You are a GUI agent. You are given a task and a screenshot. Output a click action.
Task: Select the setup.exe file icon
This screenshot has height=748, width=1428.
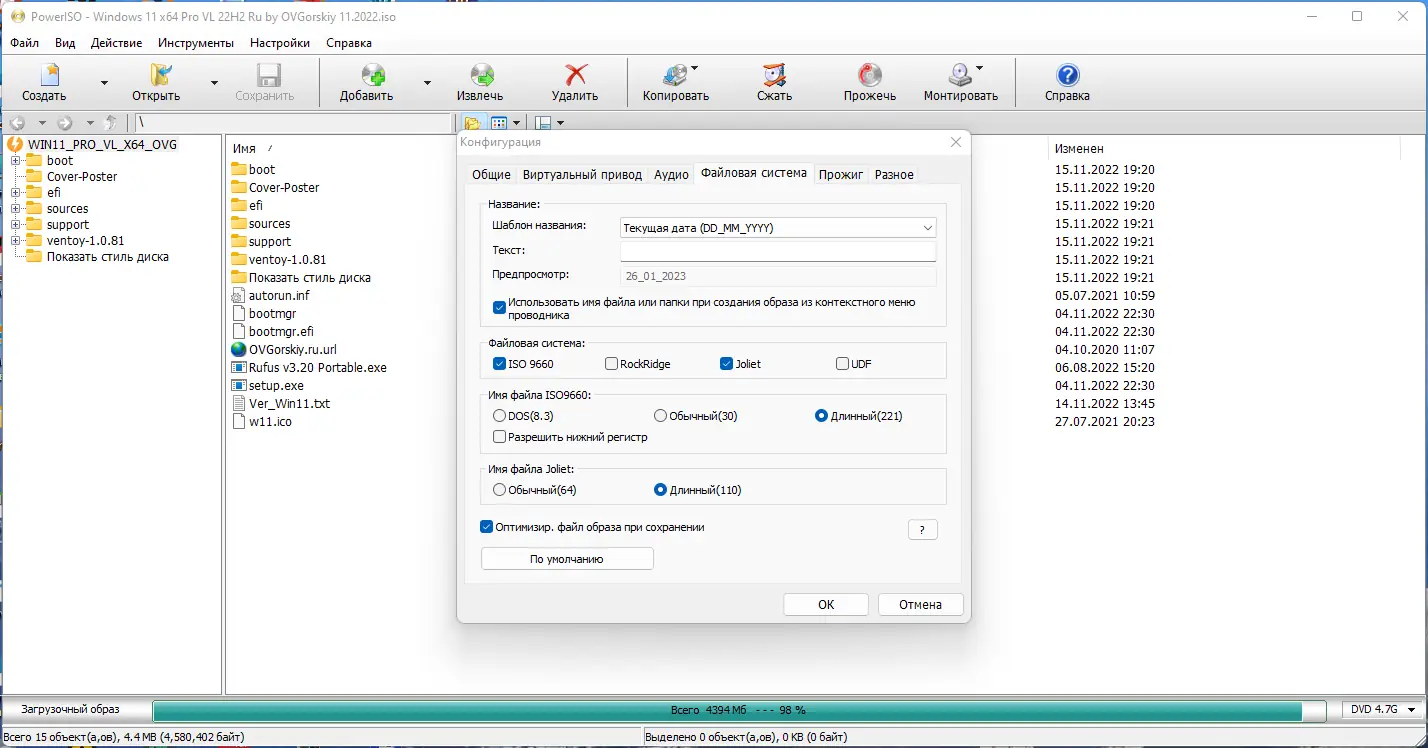pyautogui.click(x=238, y=385)
